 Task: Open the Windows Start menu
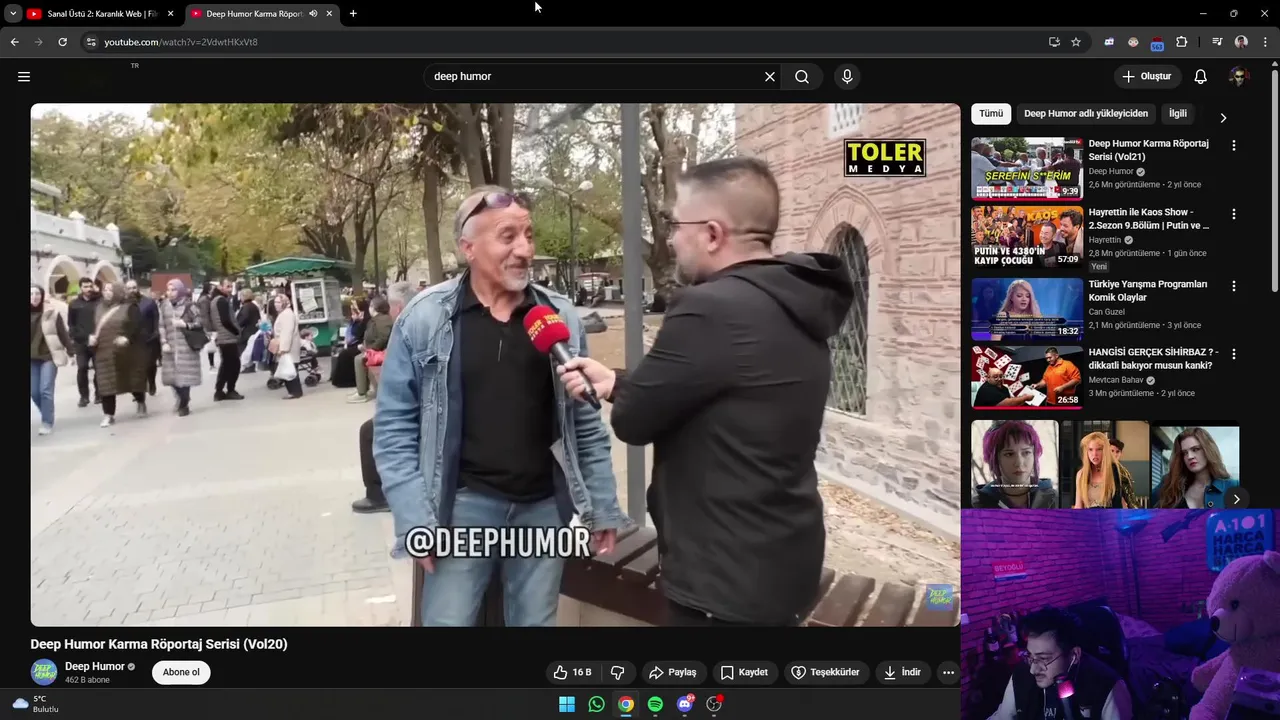tap(567, 704)
